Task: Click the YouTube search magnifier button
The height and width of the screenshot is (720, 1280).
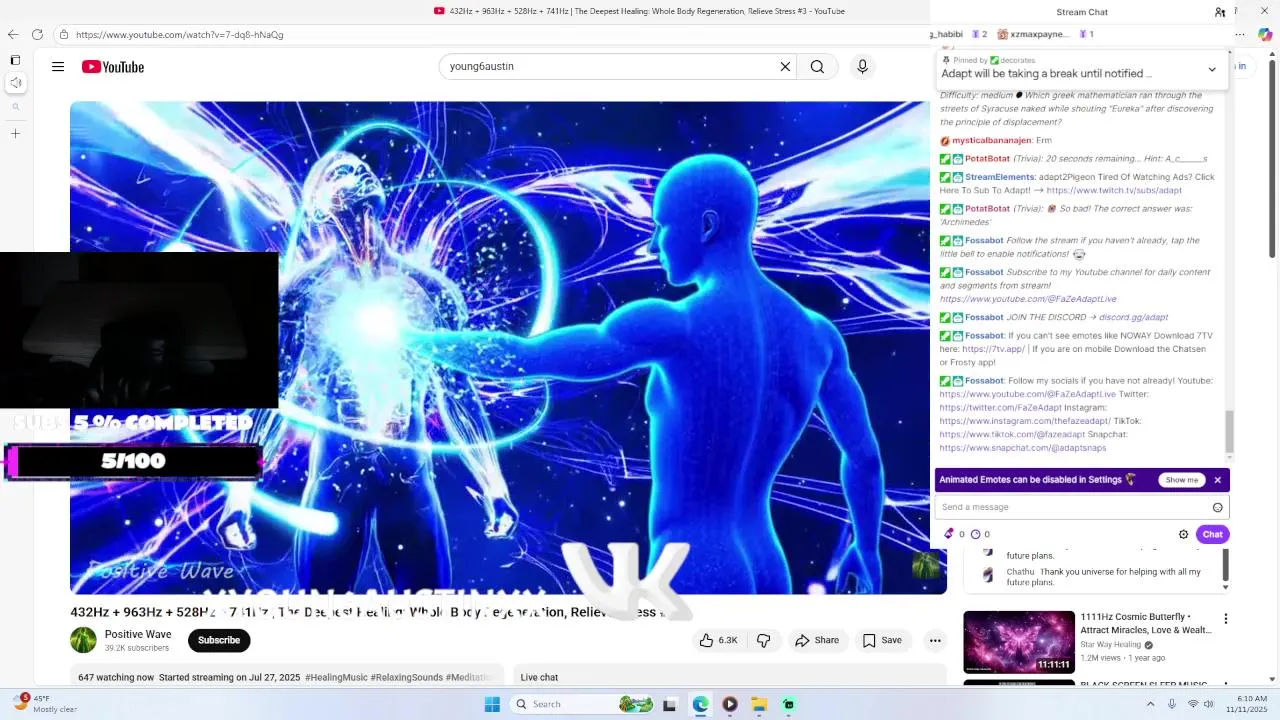Action: pos(817,67)
